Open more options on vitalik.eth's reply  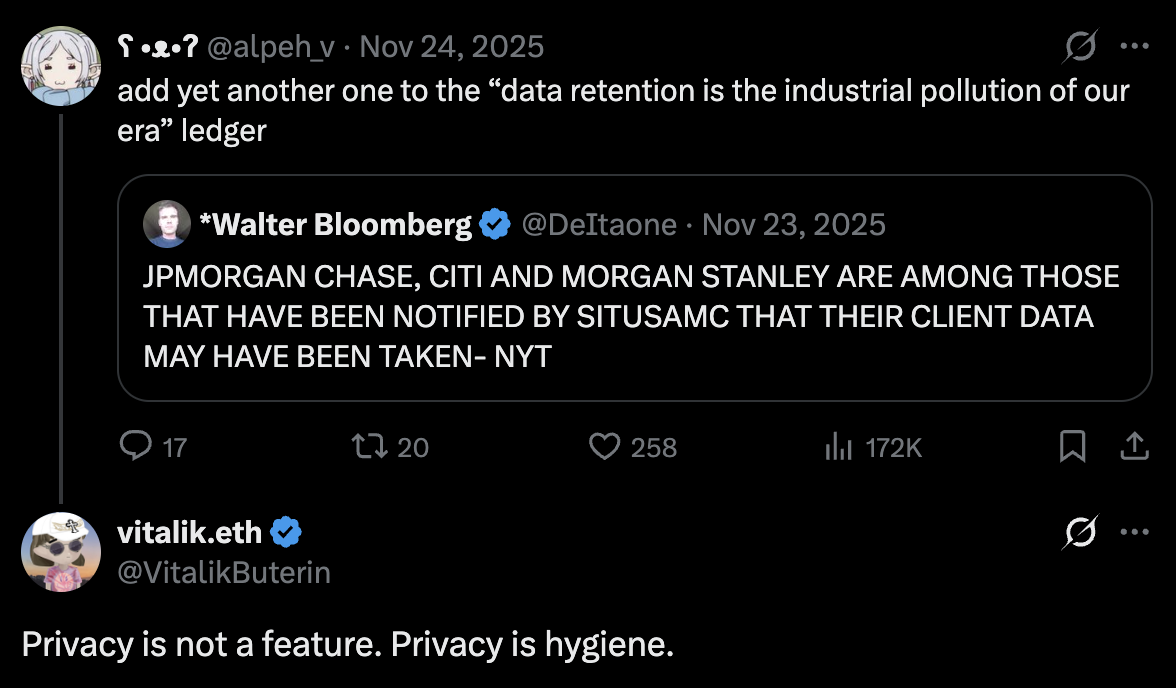pos(1136,531)
